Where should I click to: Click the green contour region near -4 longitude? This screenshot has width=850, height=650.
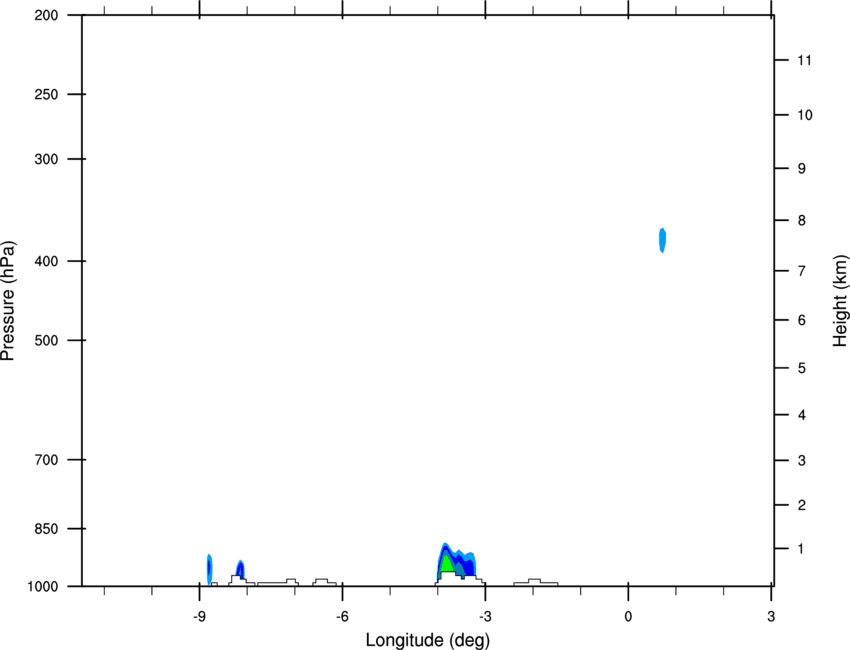click(x=447, y=563)
